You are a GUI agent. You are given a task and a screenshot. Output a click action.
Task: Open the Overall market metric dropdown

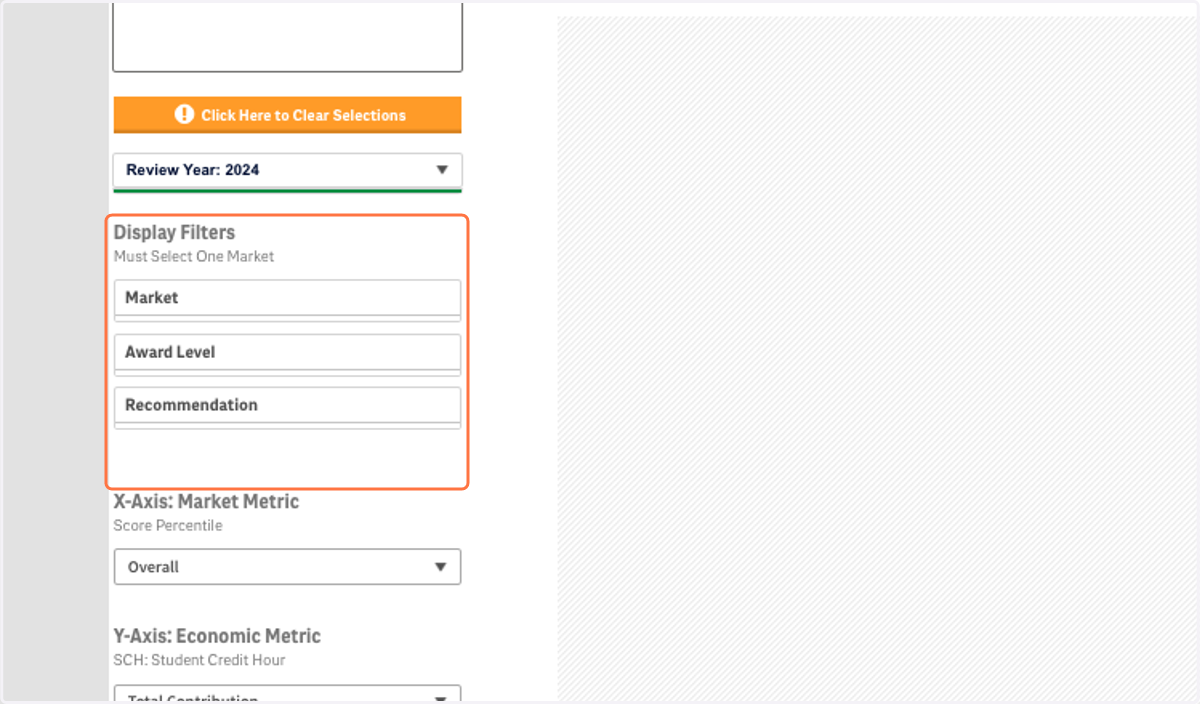pyautogui.click(x=287, y=567)
